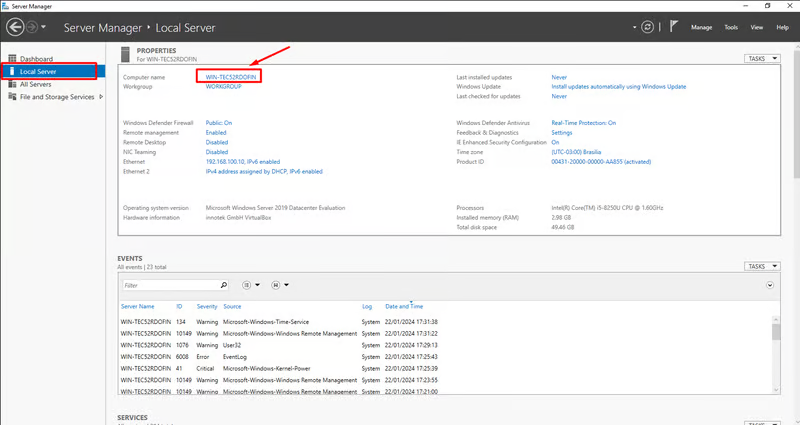
Task: Click the WIN-TEC52RDOFIN computer name link
Action: click(x=231, y=77)
